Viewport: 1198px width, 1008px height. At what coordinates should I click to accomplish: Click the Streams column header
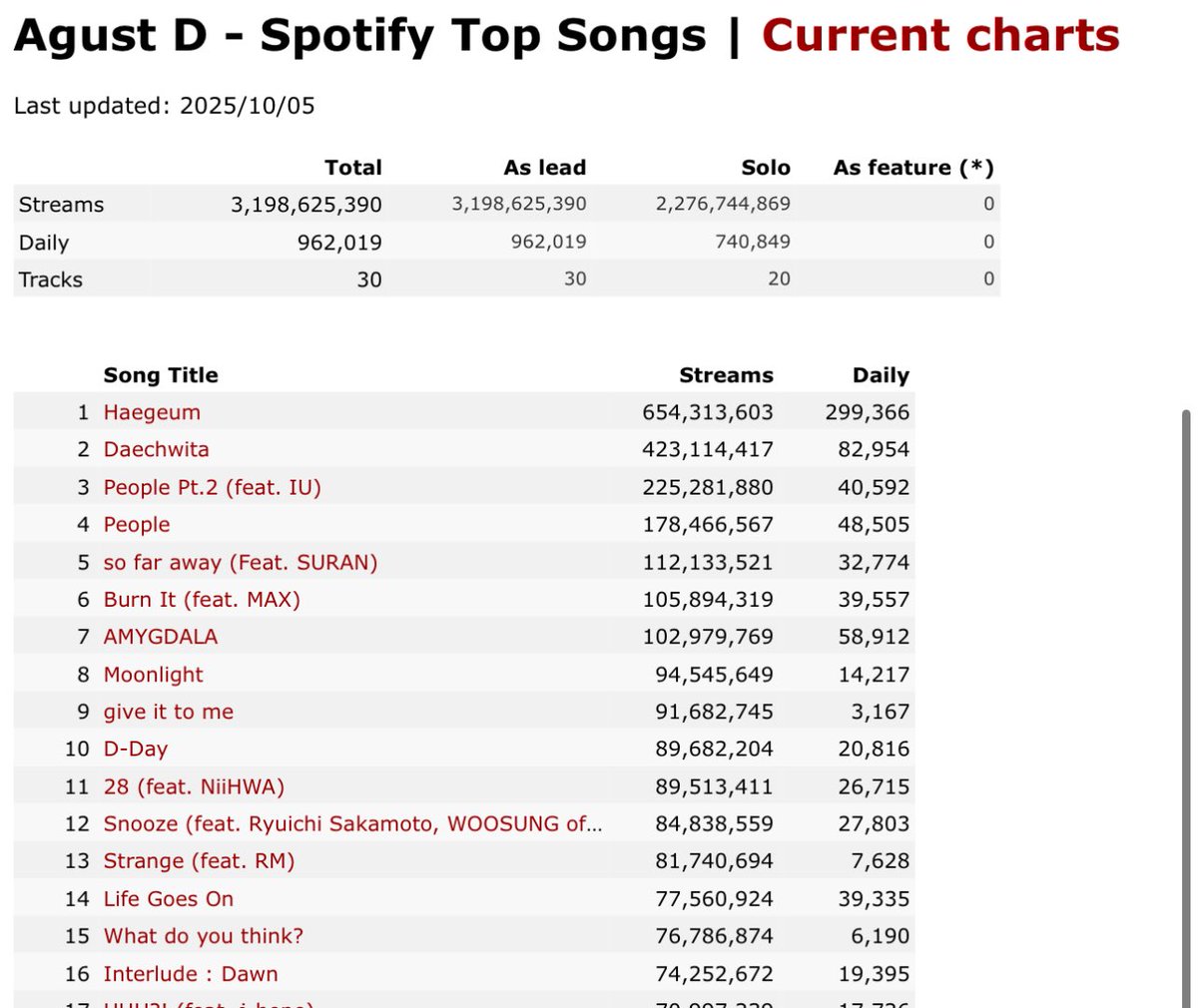click(x=726, y=375)
